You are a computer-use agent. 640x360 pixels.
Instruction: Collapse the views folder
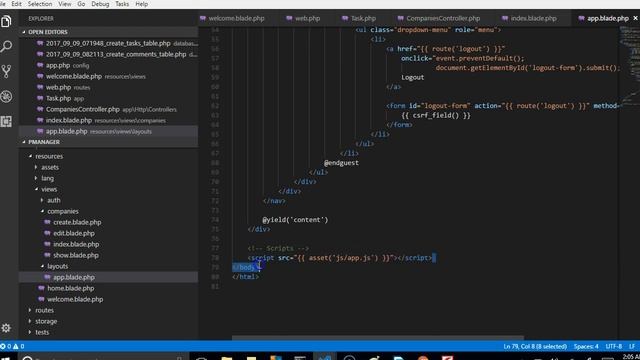tap(49, 189)
